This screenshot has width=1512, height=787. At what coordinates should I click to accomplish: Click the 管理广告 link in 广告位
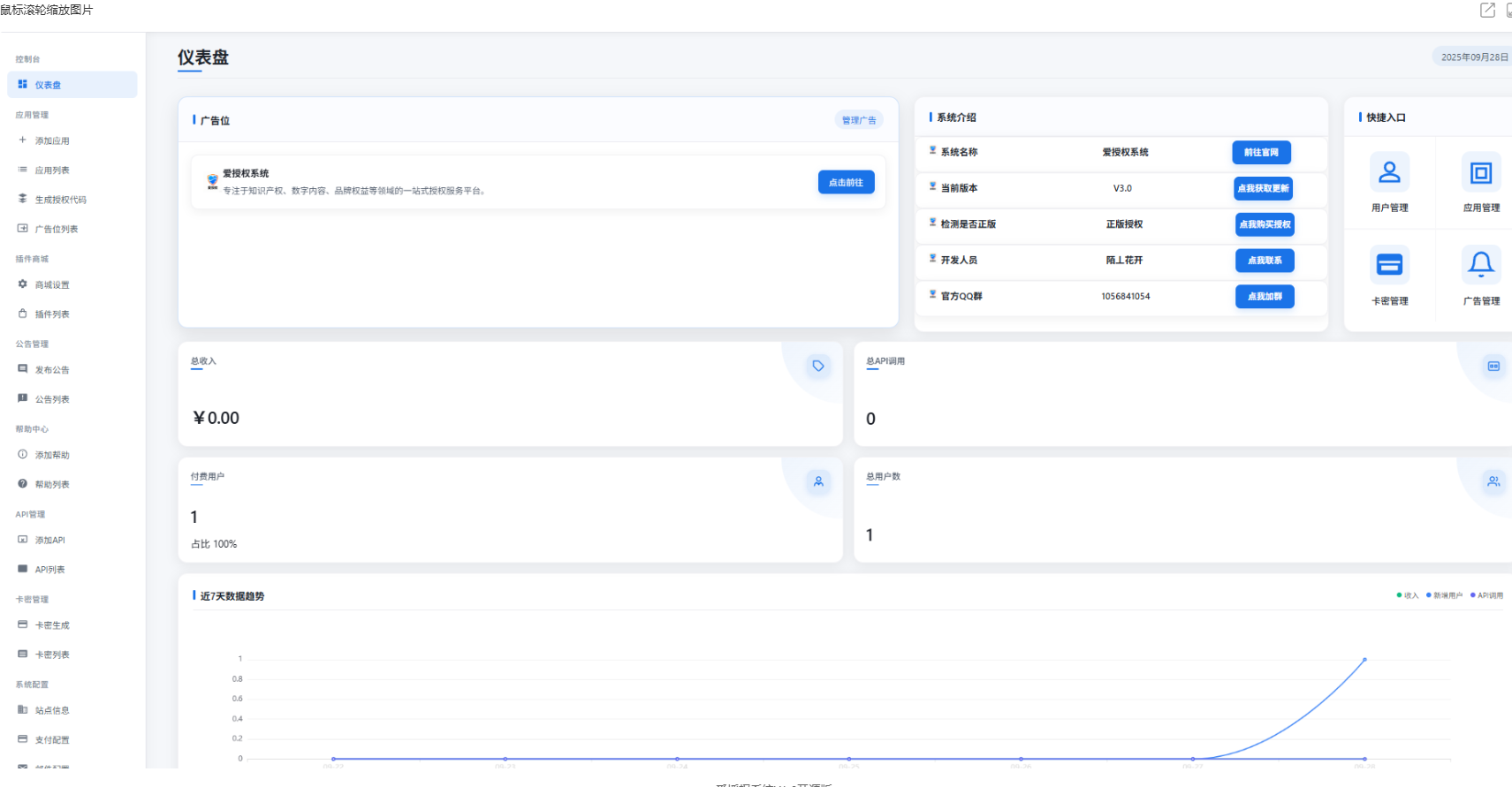coord(858,120)
